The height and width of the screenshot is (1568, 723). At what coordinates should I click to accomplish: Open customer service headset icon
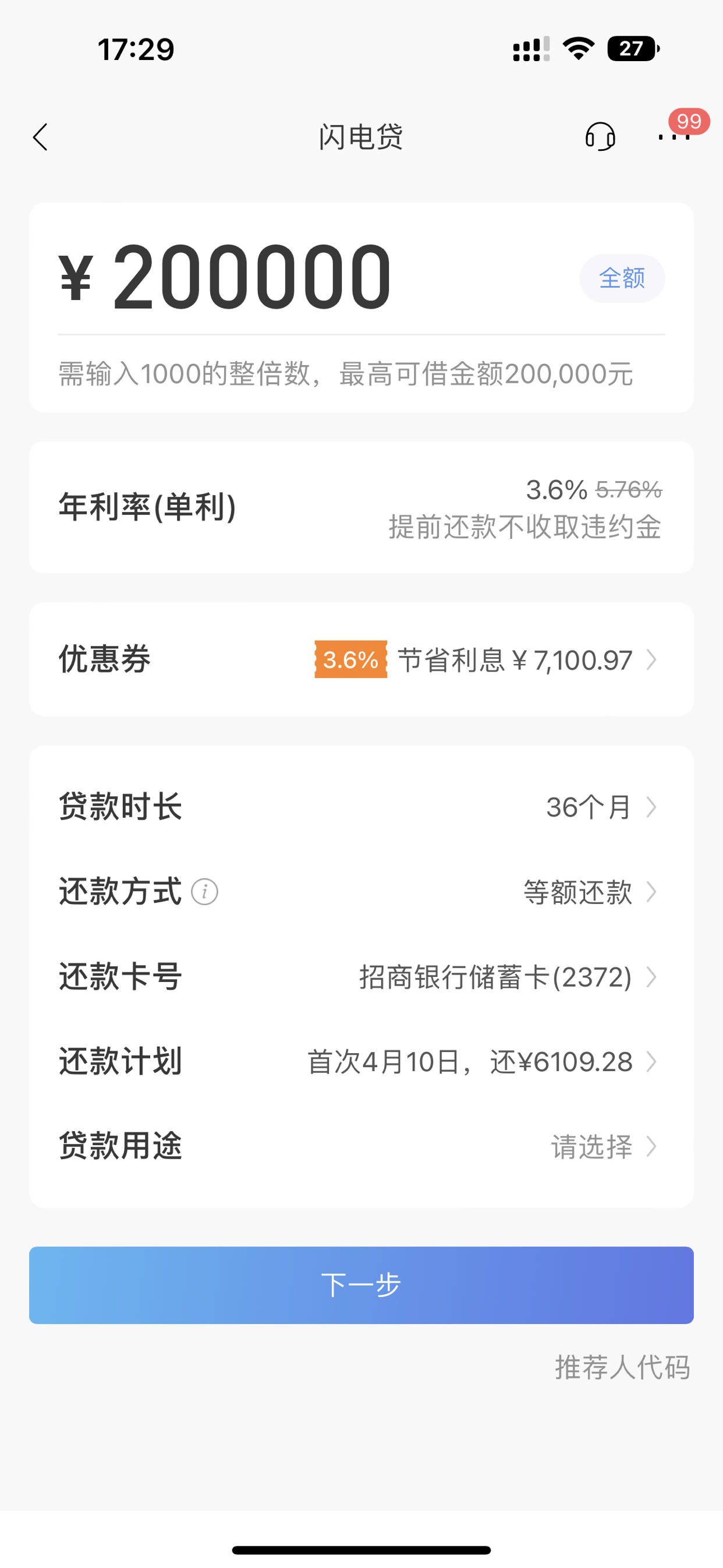coord(600,136)
